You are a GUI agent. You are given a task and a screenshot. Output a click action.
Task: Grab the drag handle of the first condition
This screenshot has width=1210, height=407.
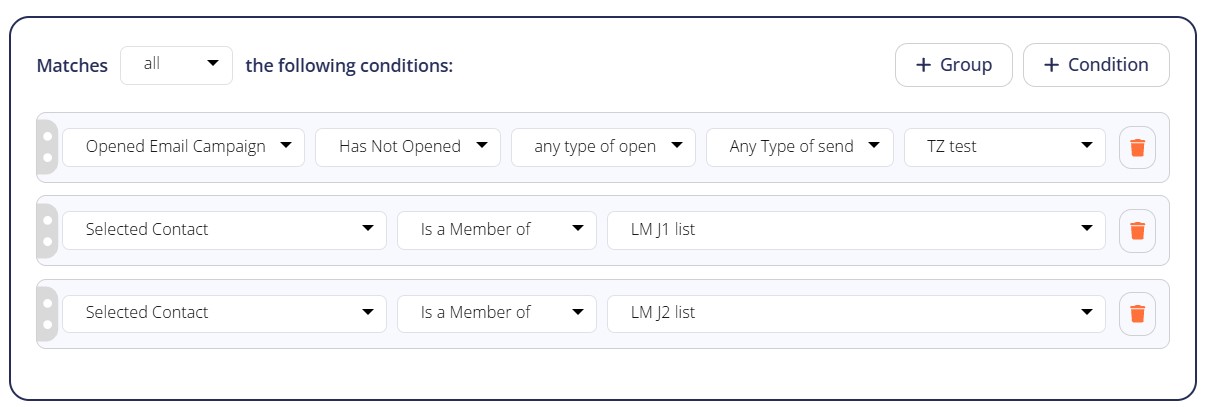pos(47,147)
